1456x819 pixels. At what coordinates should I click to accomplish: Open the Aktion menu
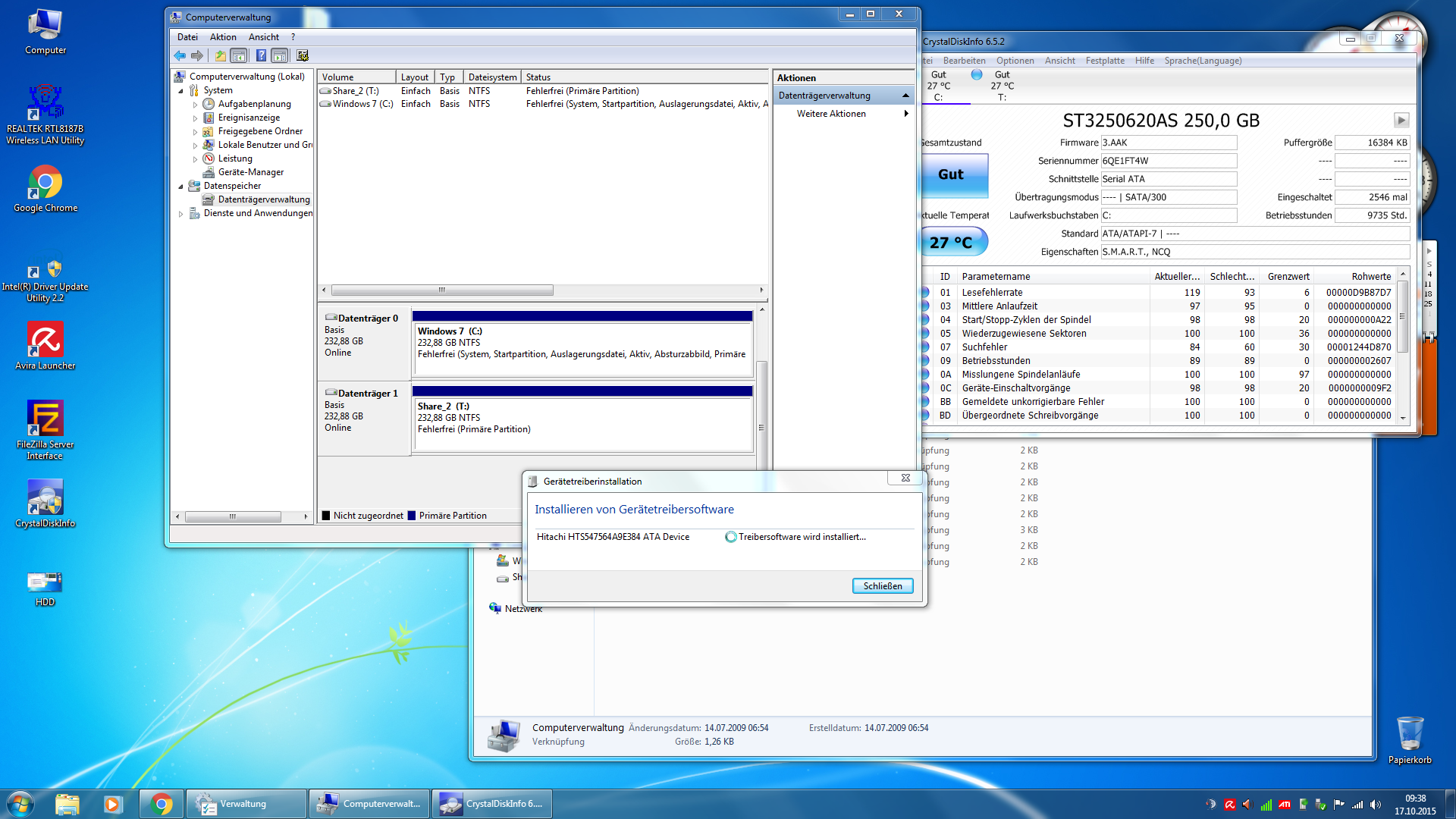pos(223,37)
